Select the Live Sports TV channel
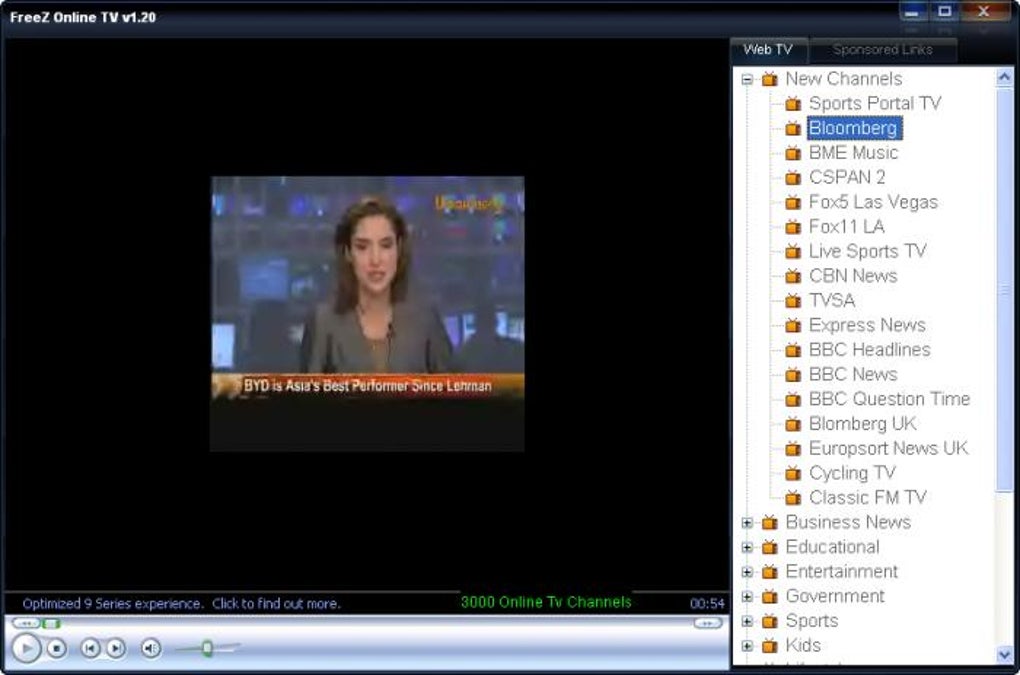This screenshot has width=1020, height=675. (x=868, y=252)
